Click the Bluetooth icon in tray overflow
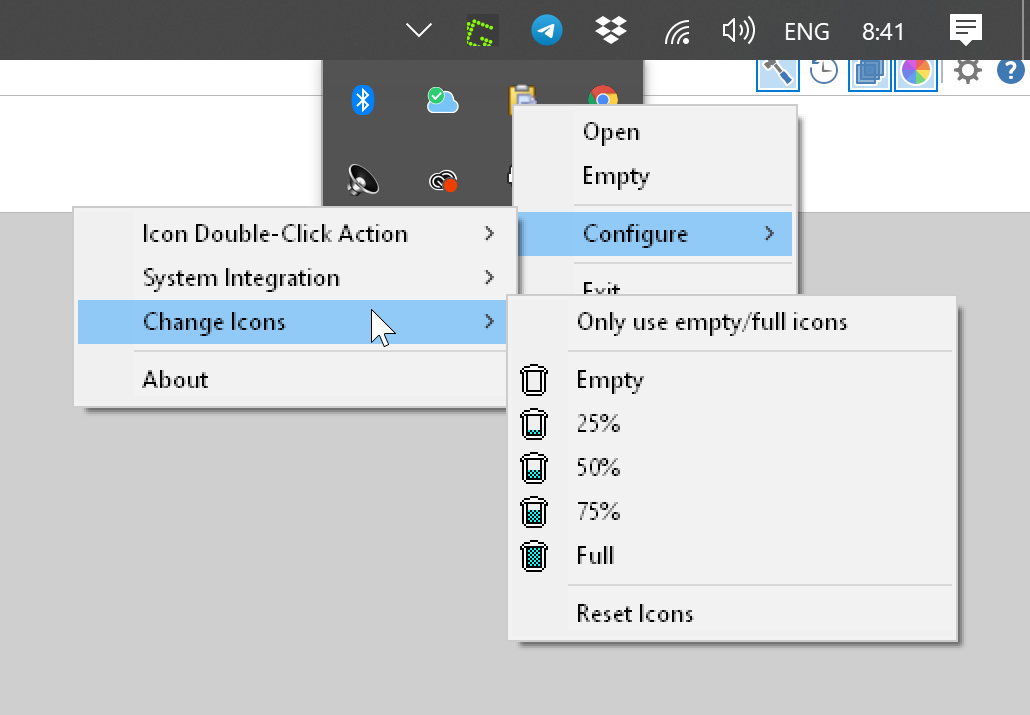This screenshot has width=1030, height=715. (x=363, y=100)
